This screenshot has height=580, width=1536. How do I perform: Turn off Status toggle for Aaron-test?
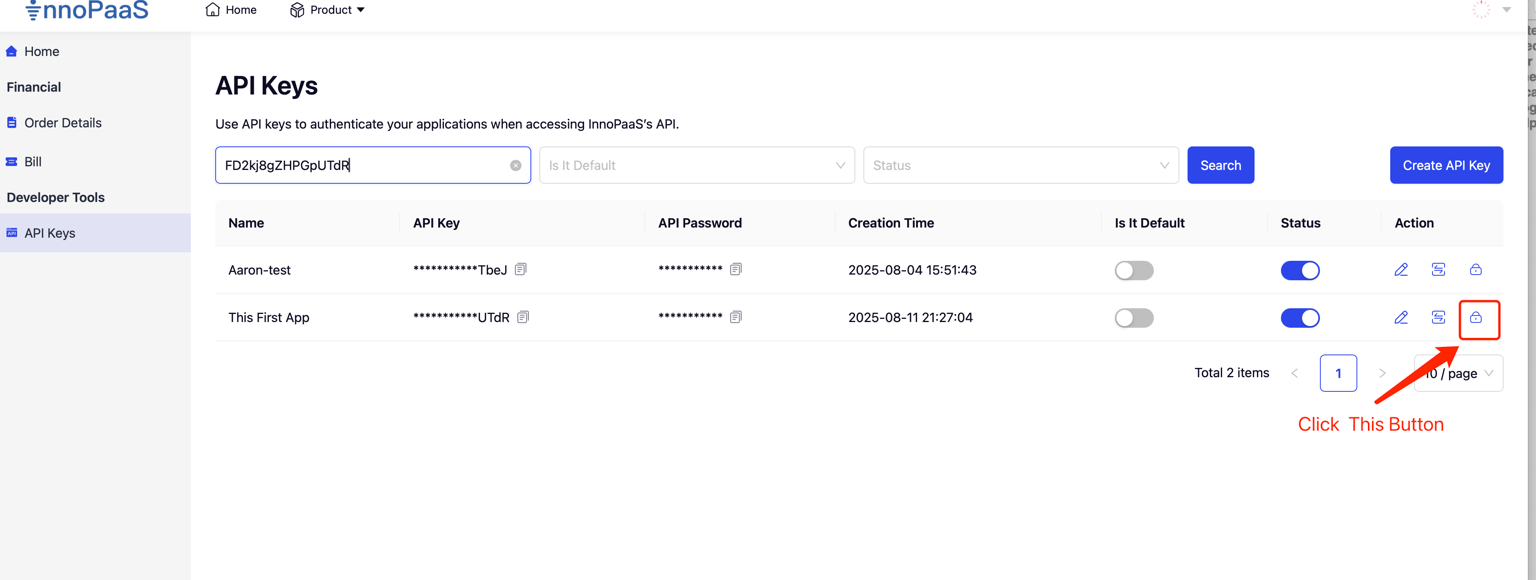[x=1300, y=270]
